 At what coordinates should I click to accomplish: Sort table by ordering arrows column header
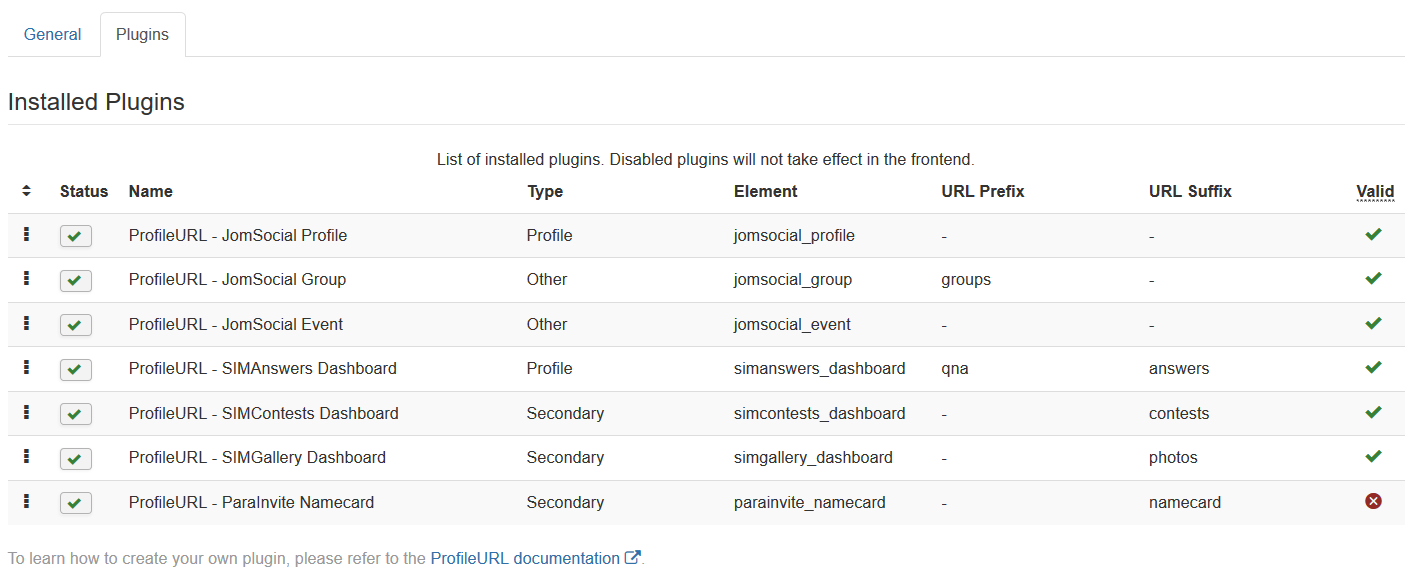[26, 191]
